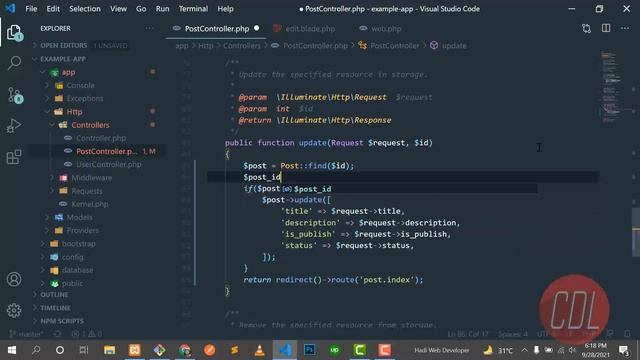Open the green Camtasia taskbar icon
This screenshot has width=640, height=360.
(360, 350)
